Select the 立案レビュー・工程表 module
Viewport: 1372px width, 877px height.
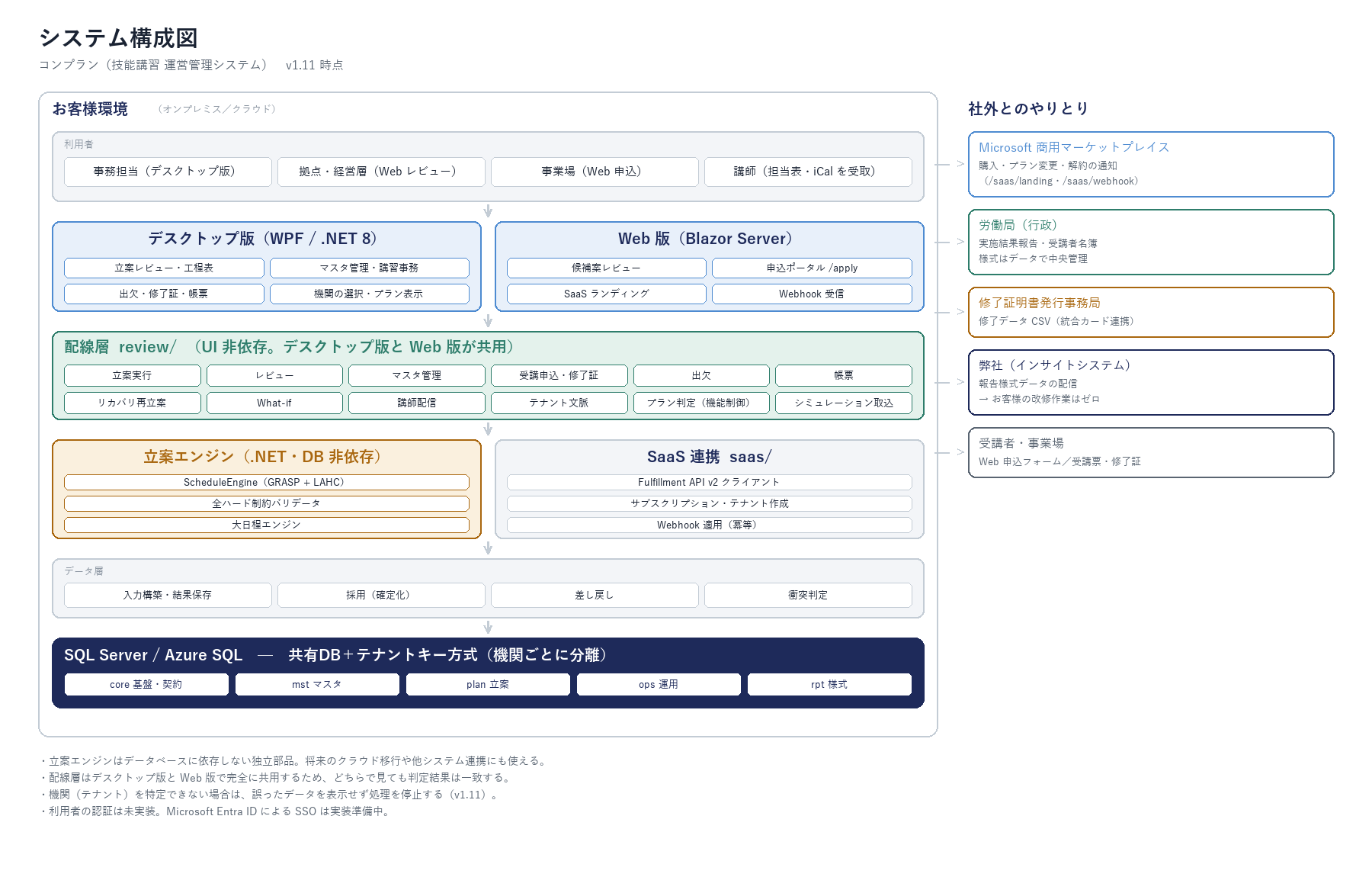[164, 268]
